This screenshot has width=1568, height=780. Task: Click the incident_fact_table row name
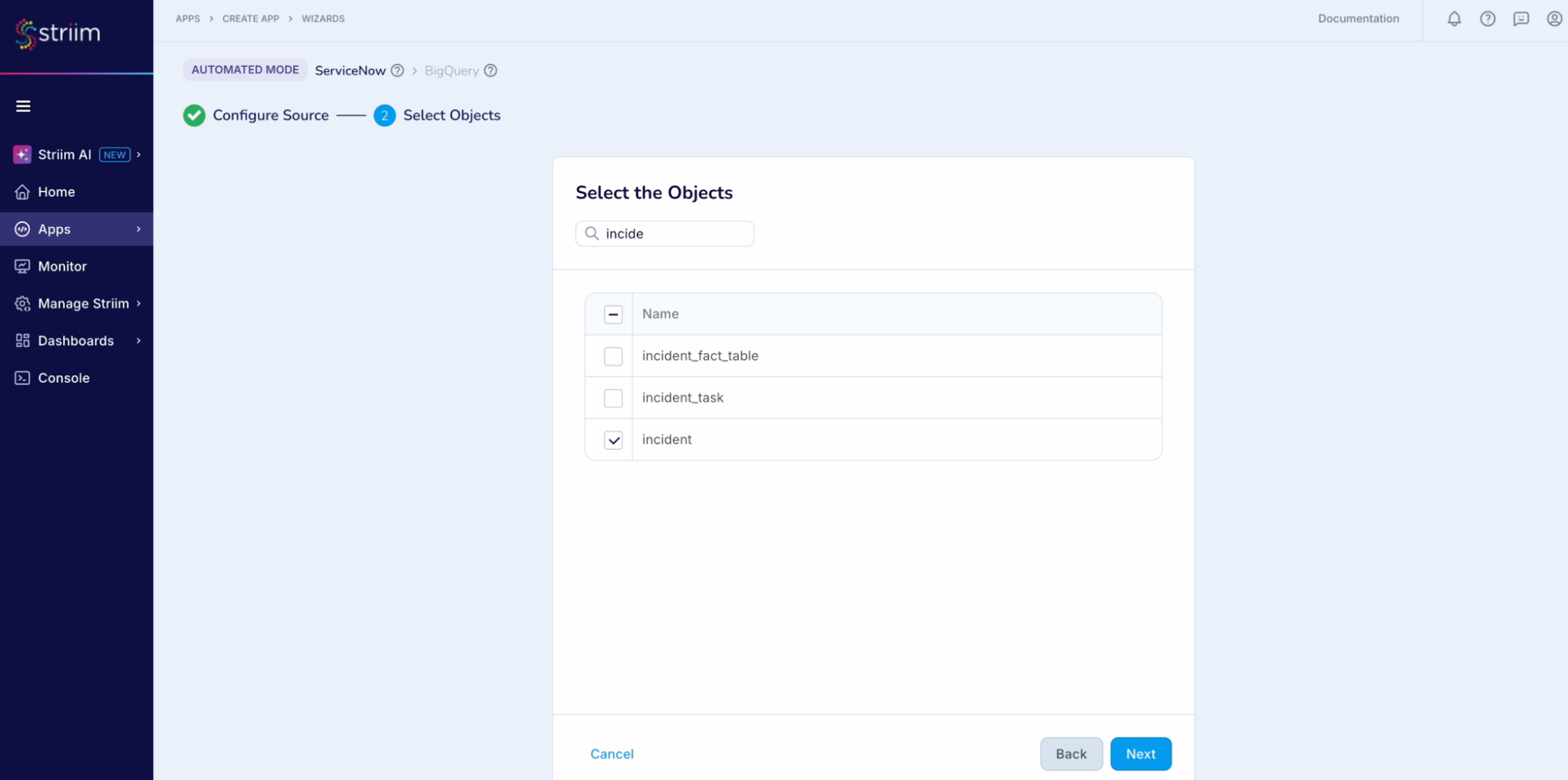pos(700,356)
